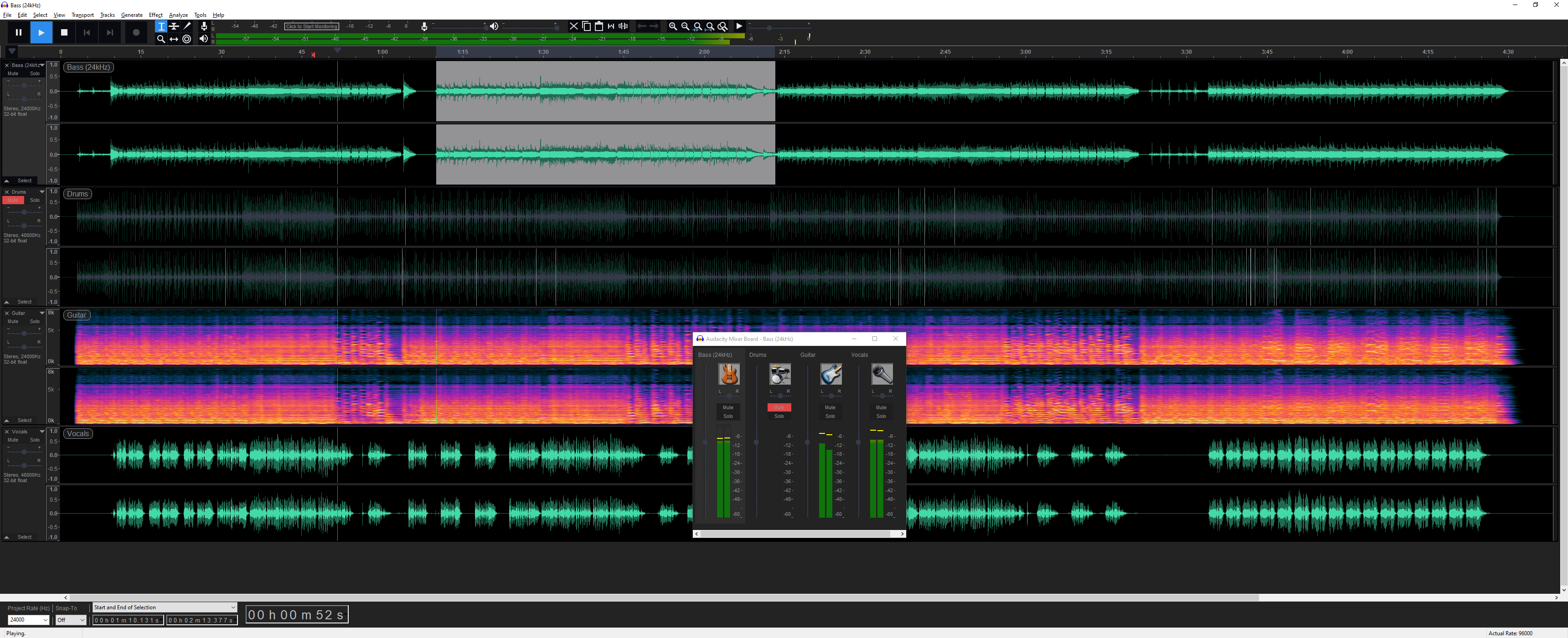Screen dimensions: 1568x638
Task: Click the Guitar instrument icon in Mixer Board
Action: (x=830, y=374)
